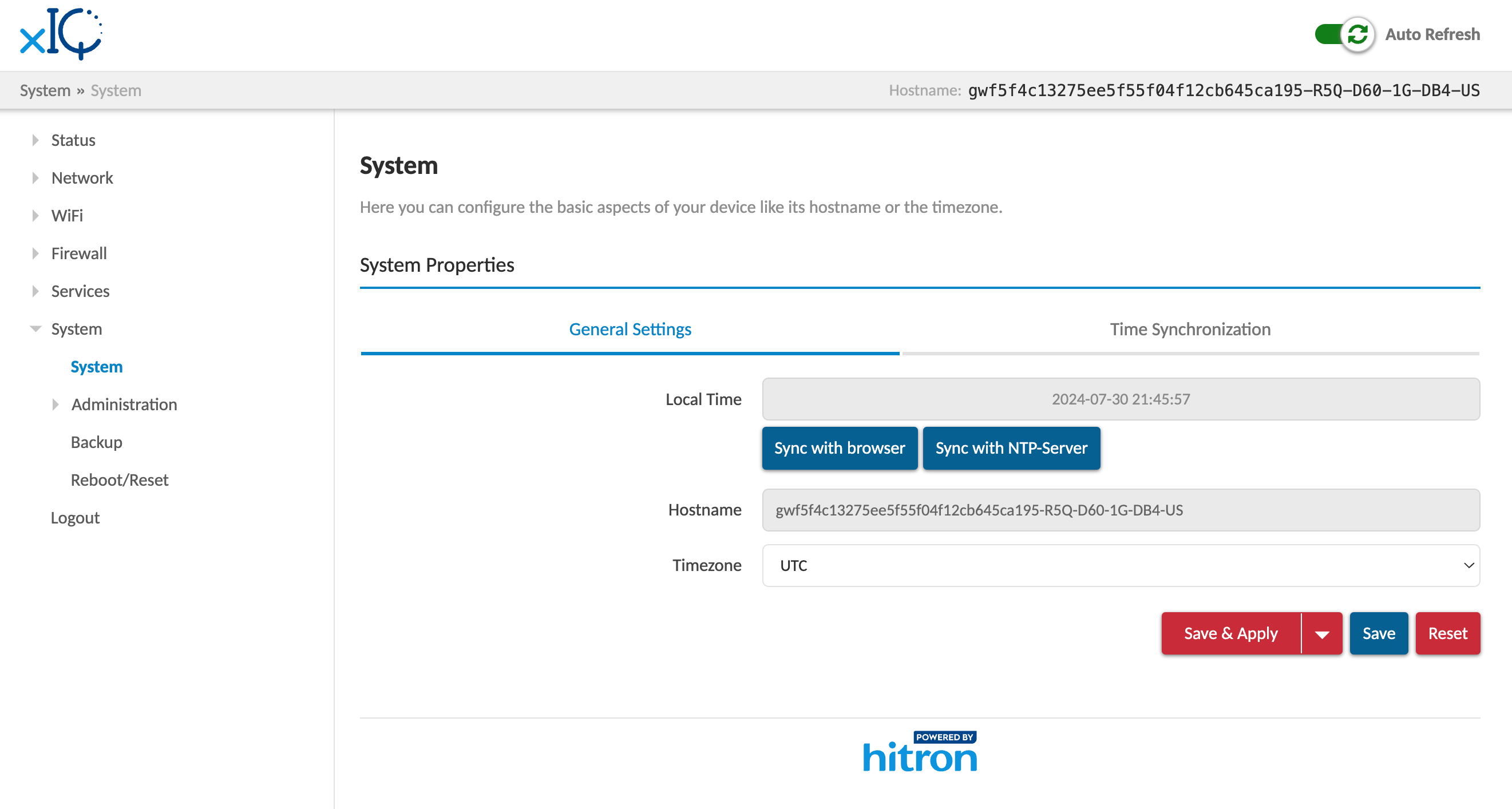Switch to the General Settings tab

[x=630, y=329]
